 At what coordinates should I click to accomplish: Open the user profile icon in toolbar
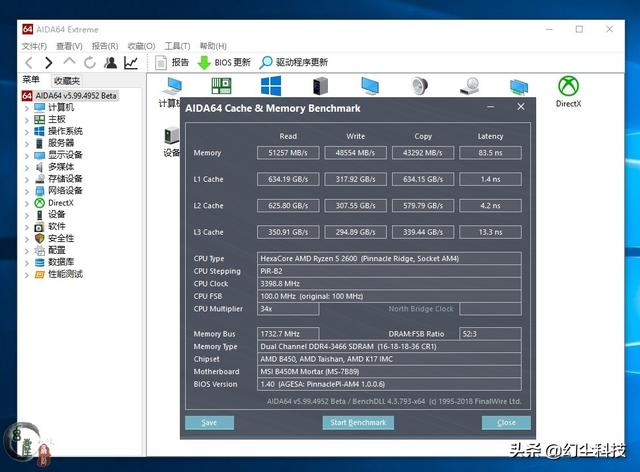[x=110, y=62]
